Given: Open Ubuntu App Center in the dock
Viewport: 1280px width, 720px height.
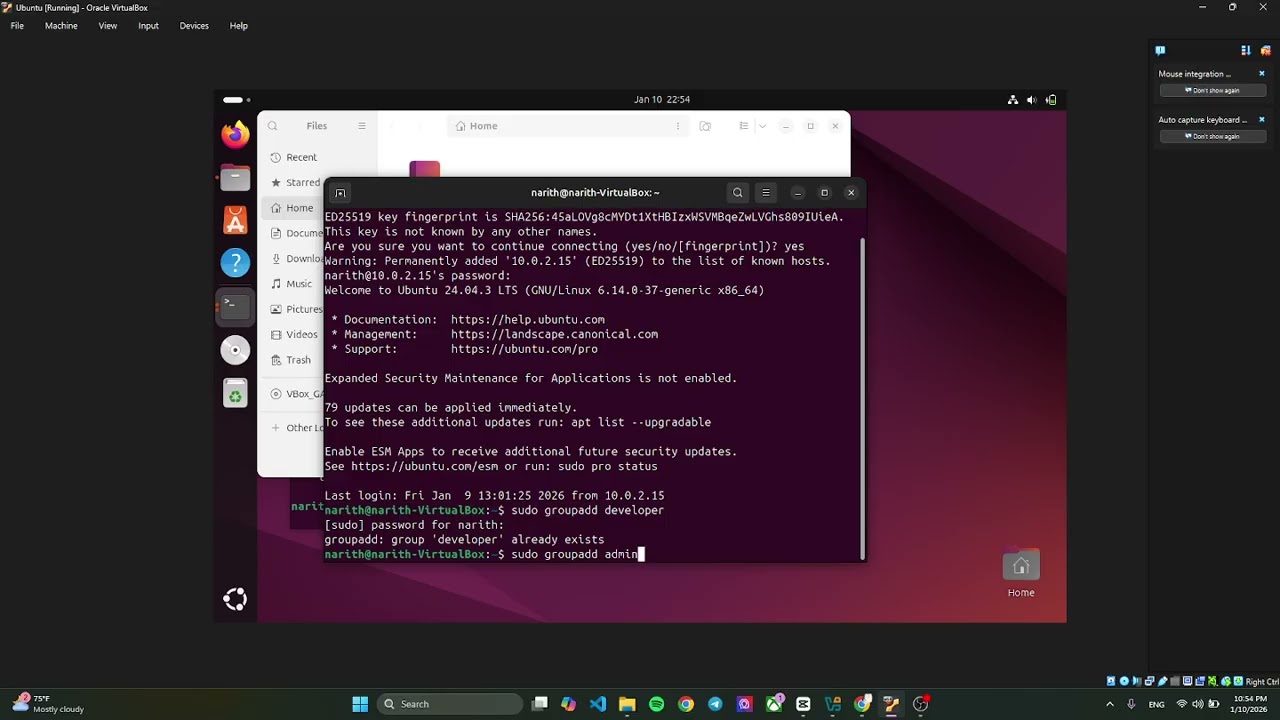Looking at the screenshot, I should pyautogui.click(x=235, y=220).
